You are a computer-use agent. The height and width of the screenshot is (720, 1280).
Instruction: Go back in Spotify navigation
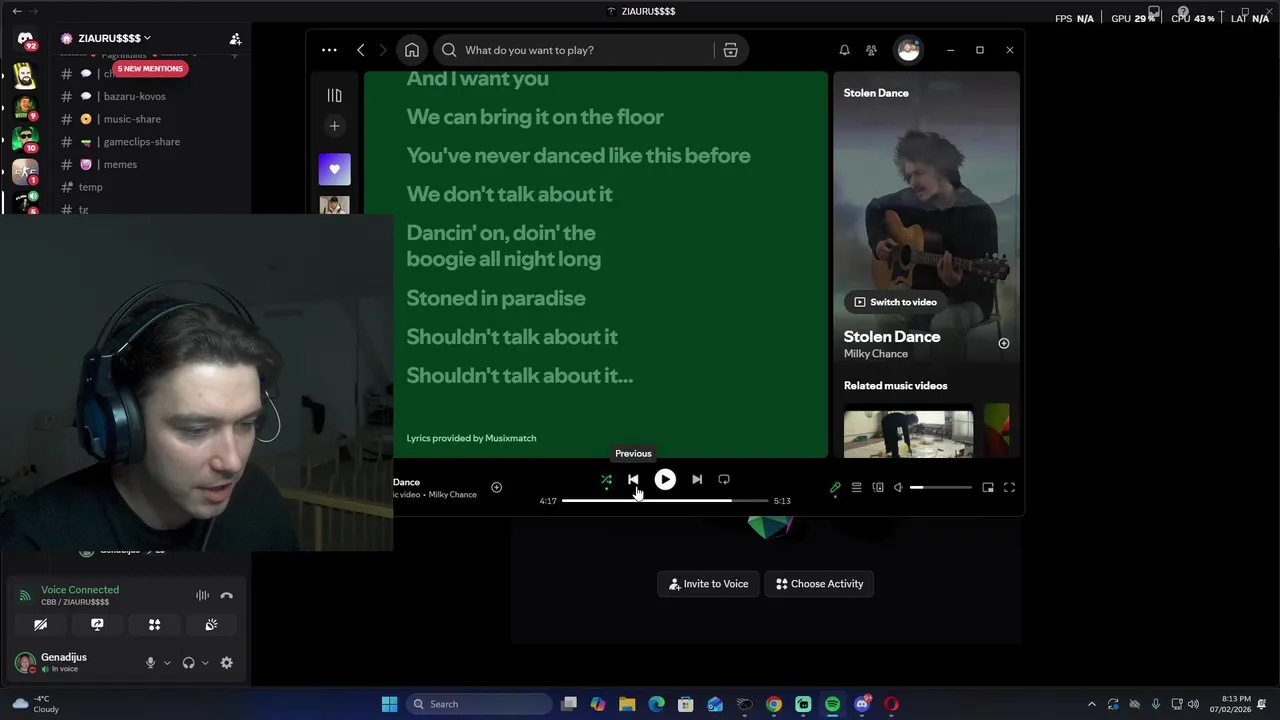361,50
